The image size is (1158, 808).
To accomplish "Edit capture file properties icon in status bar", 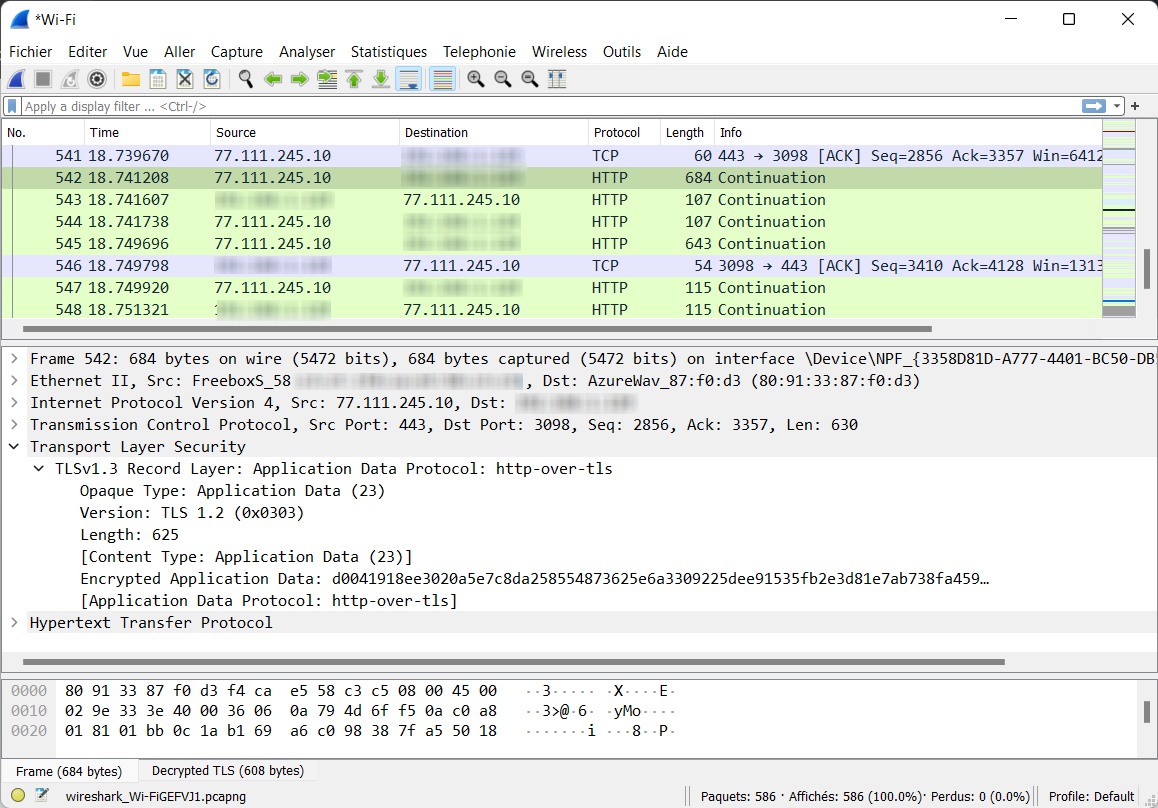I will (42, 795).
